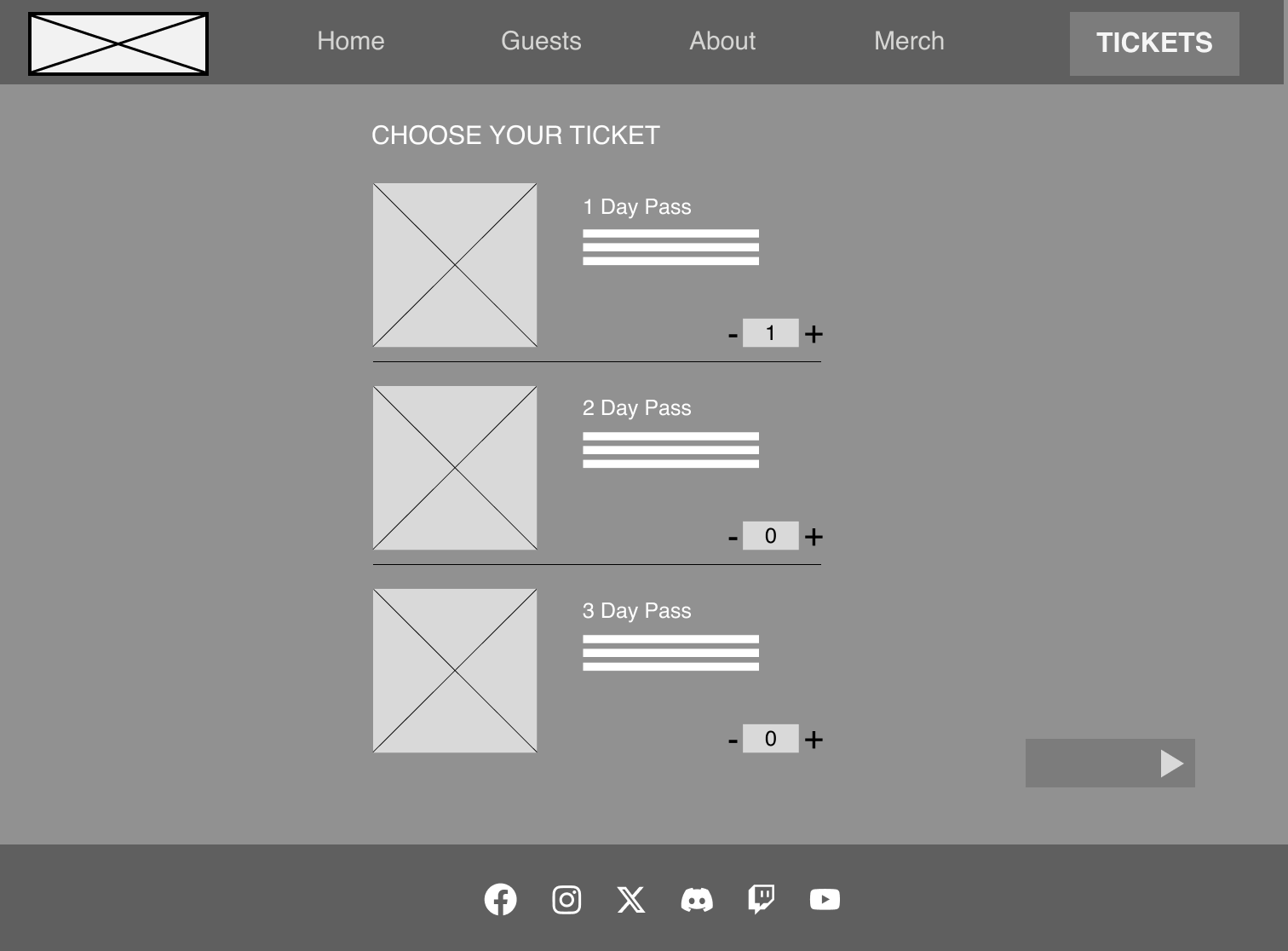
Task: Open the Discord icon in the footer
Action: pyautogui.click(x=697, y=900)
